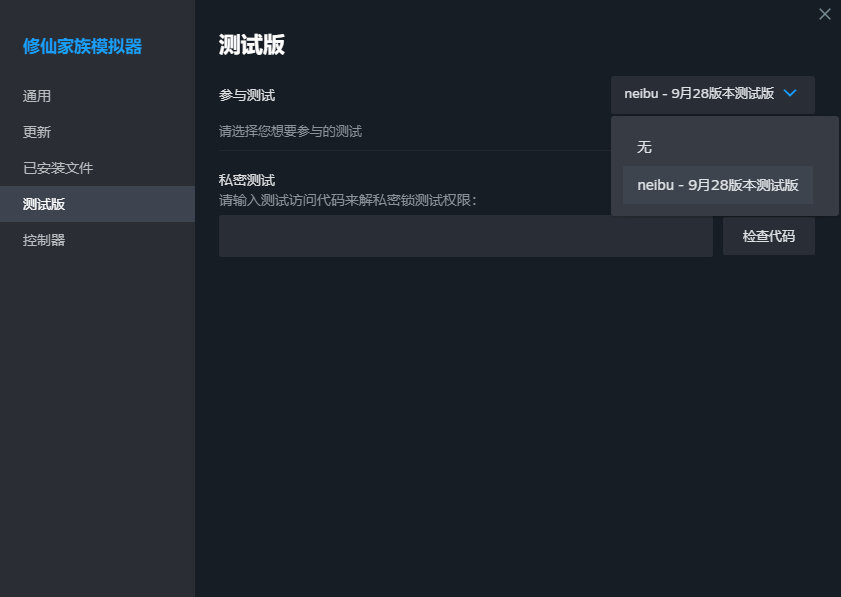Image resolution: width=841 pixels, height=597 pixels.
Task: Collapse the 参与测试 beta dropdown
Action: (712, 94)
